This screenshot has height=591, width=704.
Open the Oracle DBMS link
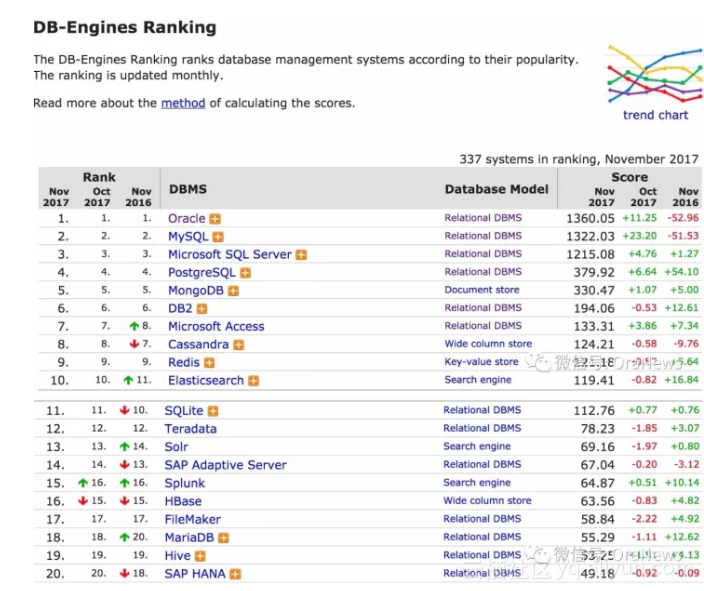[x=187, y=219]
